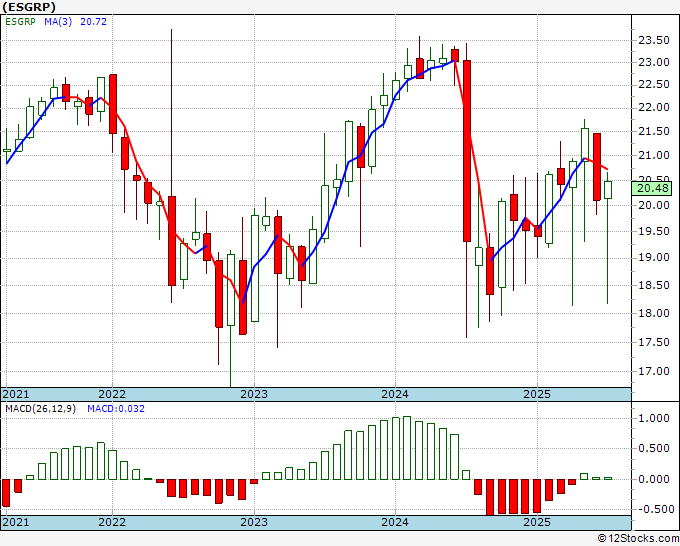Click the 21.50 price axis label
The height and width of the screenshot is (546, 680).
654,131
